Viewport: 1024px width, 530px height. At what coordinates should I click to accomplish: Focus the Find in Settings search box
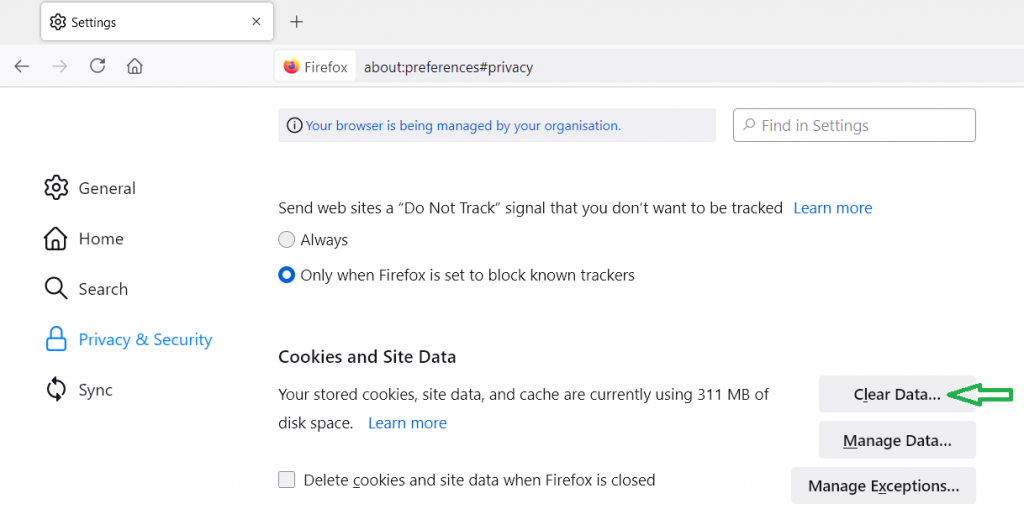854,125
